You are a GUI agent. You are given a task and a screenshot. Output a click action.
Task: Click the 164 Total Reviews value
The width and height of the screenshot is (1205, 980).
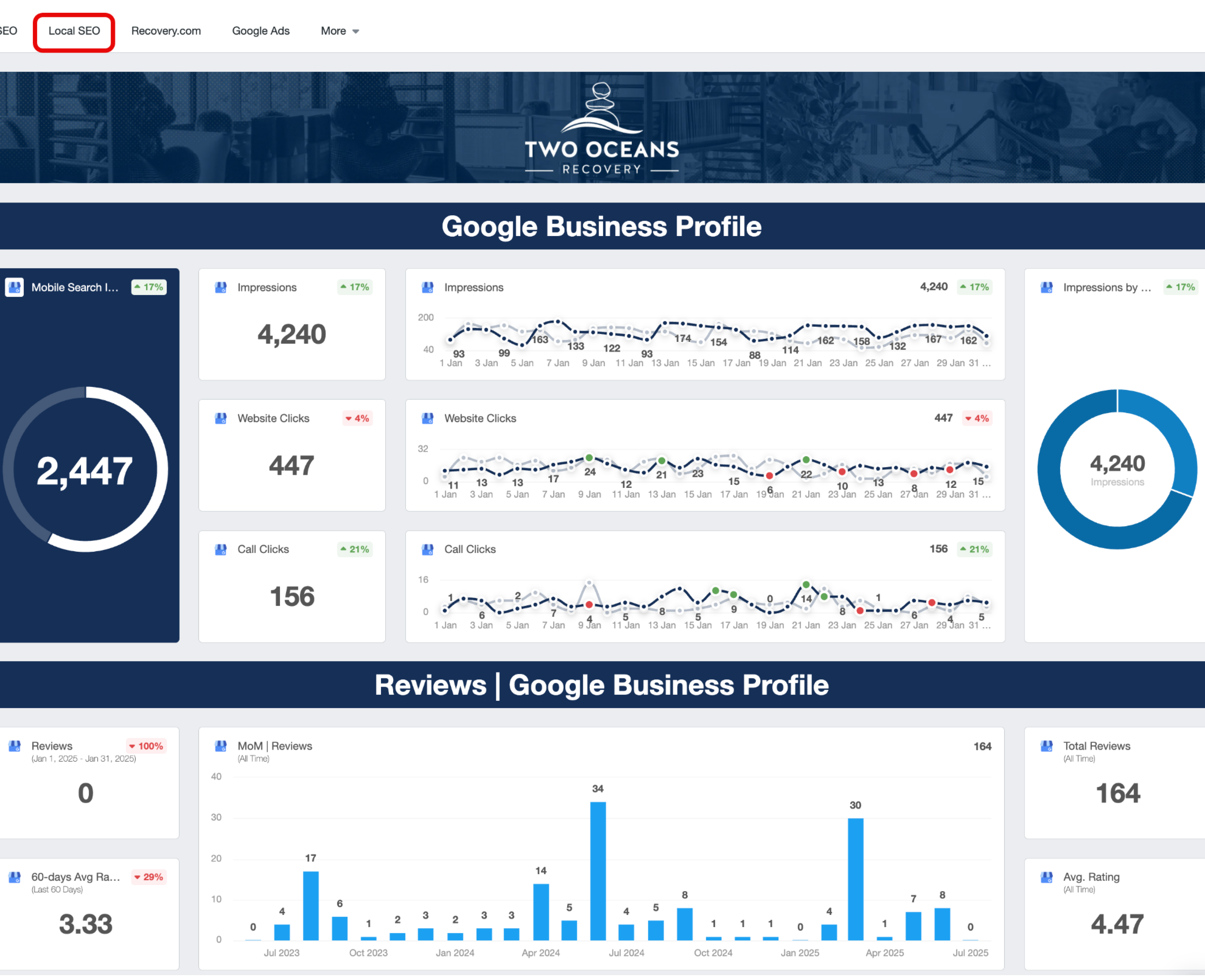click(1118, 793)
